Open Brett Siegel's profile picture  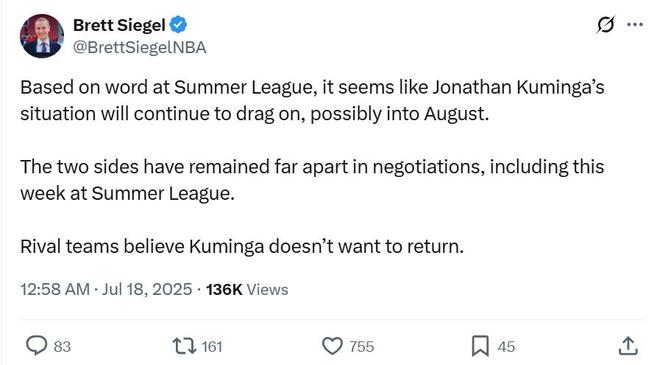[x=42, y=36]
